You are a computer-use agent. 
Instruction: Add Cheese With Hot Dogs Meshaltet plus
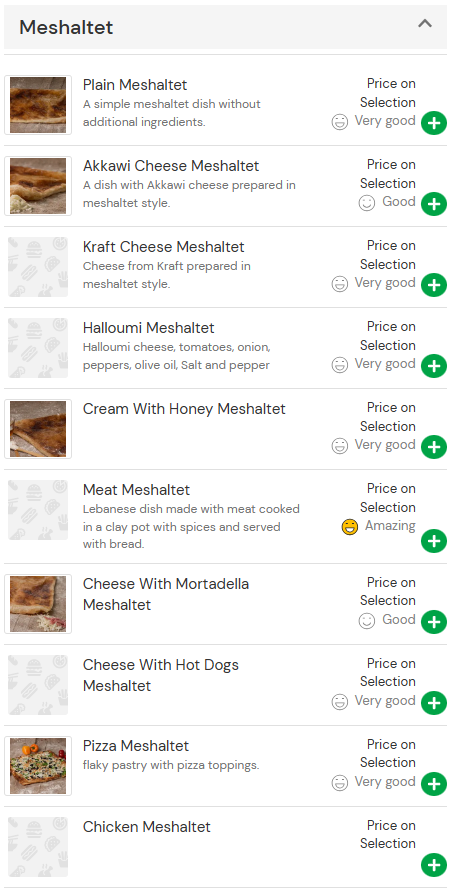point(433,703)
